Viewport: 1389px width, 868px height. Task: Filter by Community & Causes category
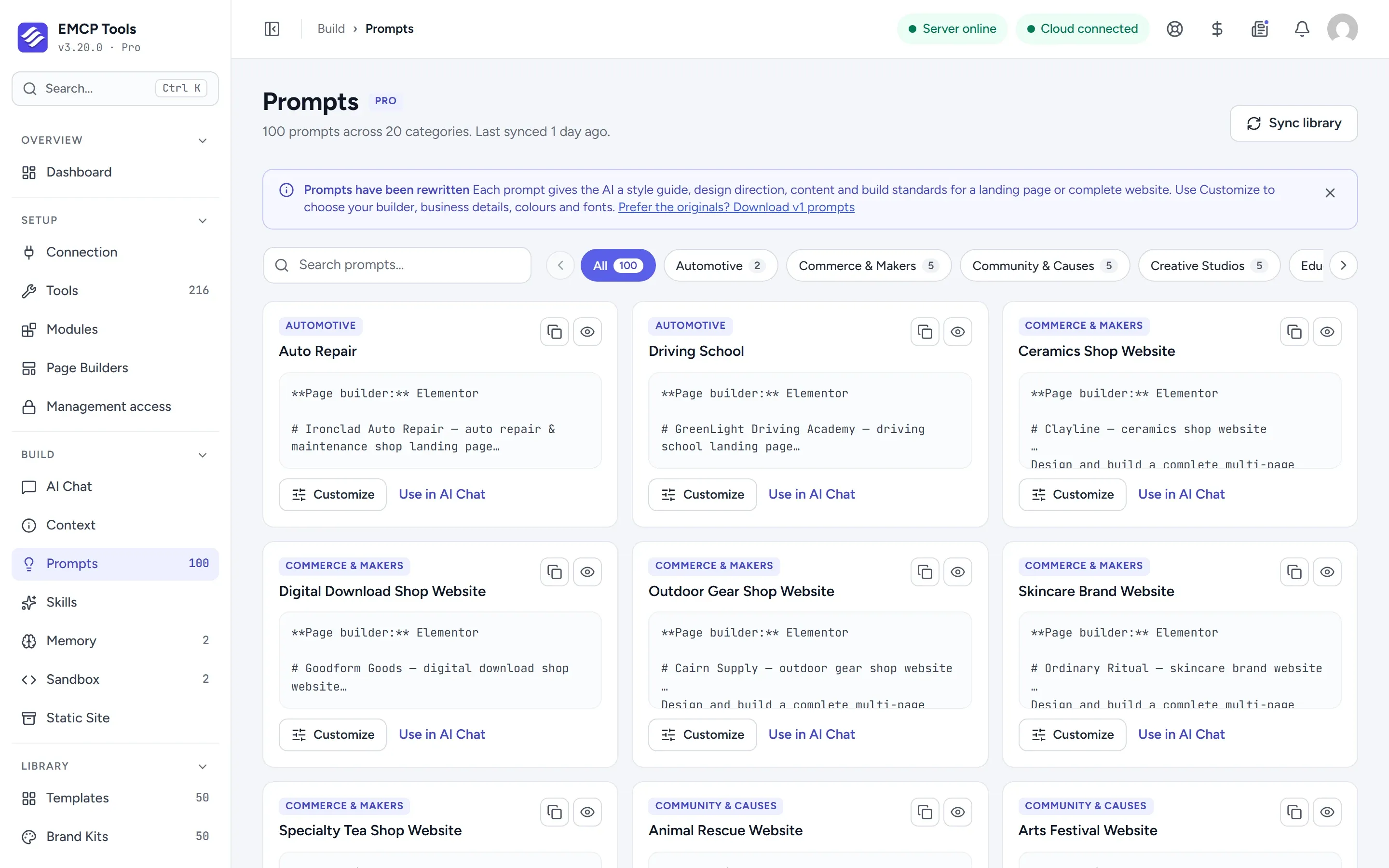coord(1045,265)
